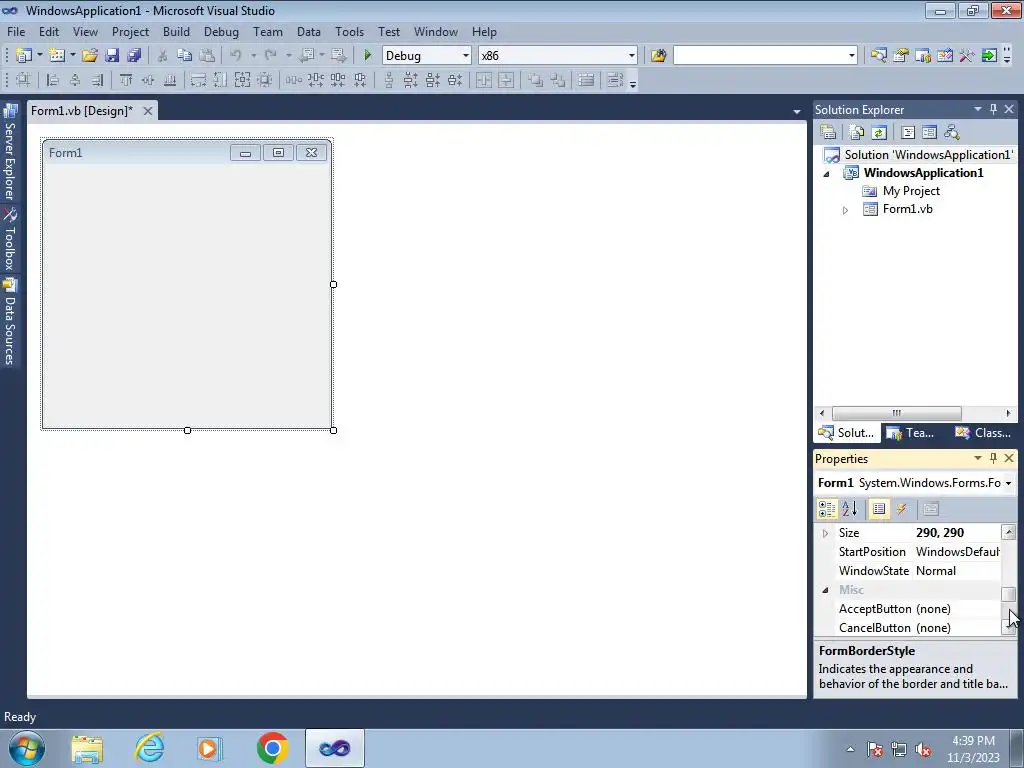Show property events via lightning bolt icon

(x=901, y=509)
